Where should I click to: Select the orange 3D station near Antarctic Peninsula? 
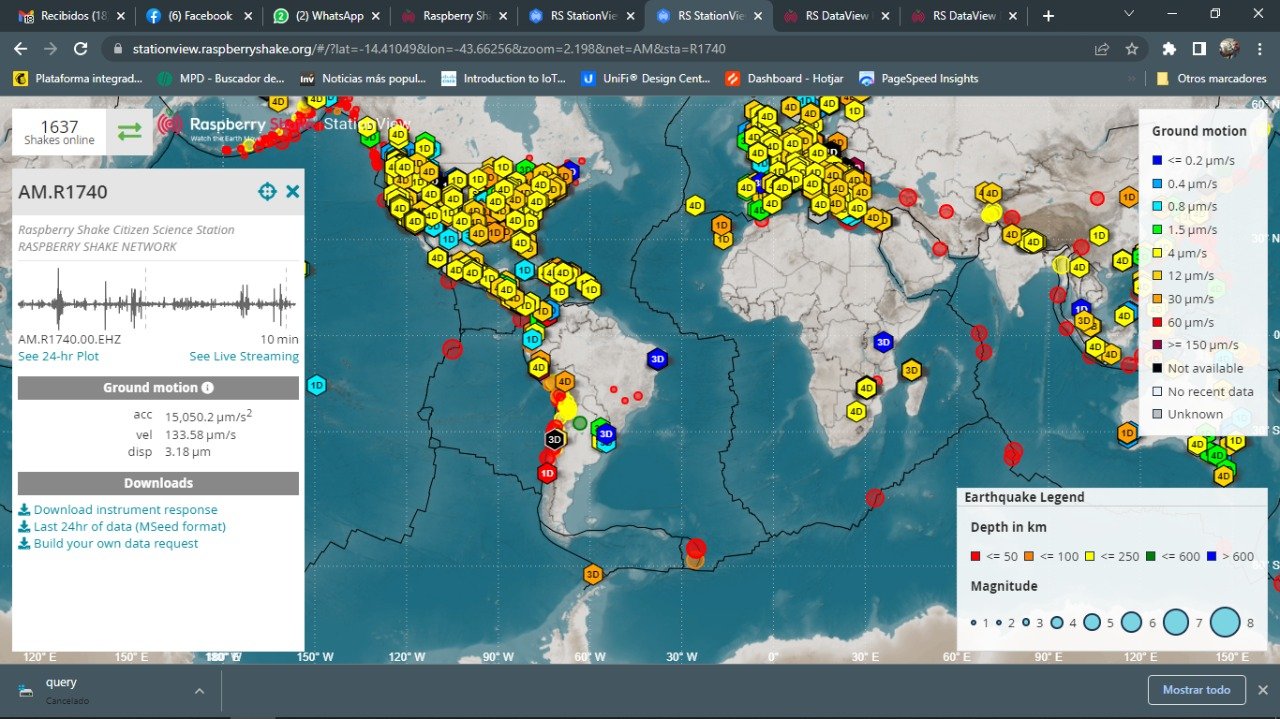point(592,574)
